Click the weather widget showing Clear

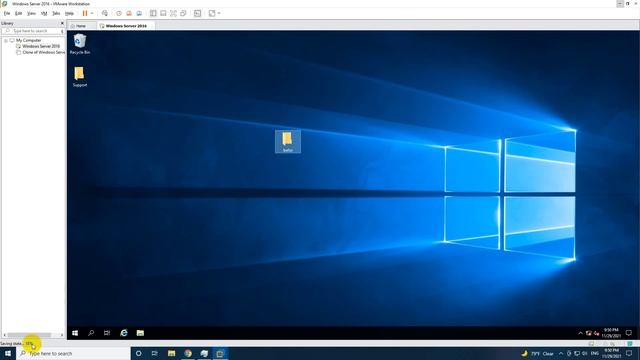point(537,353)
